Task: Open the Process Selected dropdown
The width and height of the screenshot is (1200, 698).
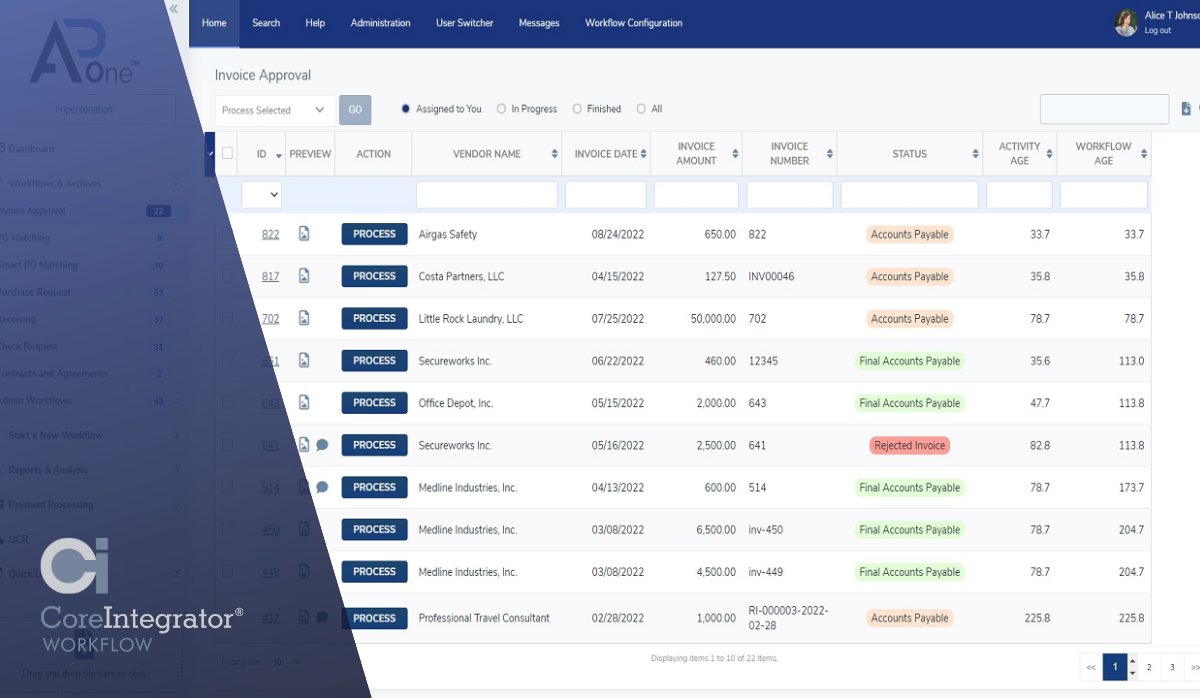Action: [273, 109]
